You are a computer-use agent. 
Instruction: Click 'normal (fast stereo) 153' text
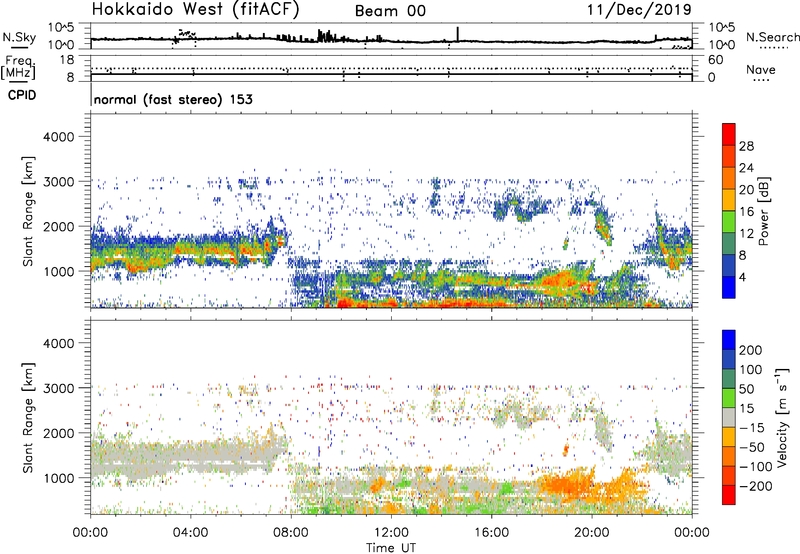[x=173, y=99]
